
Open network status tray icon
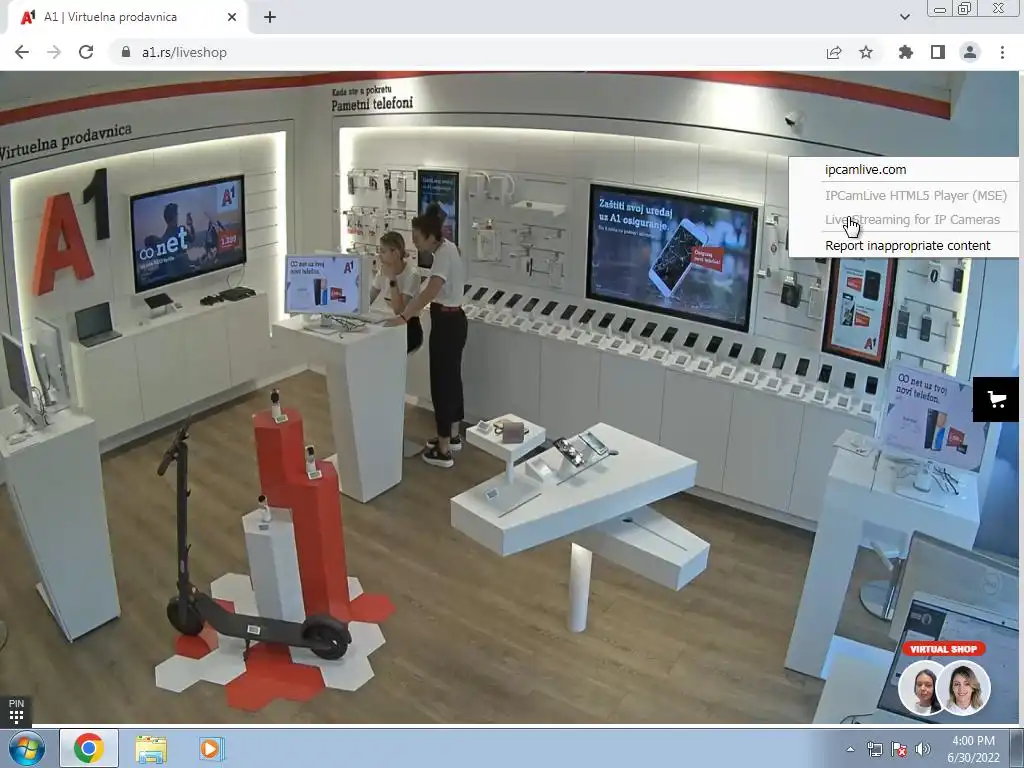[x=874, y=749]
